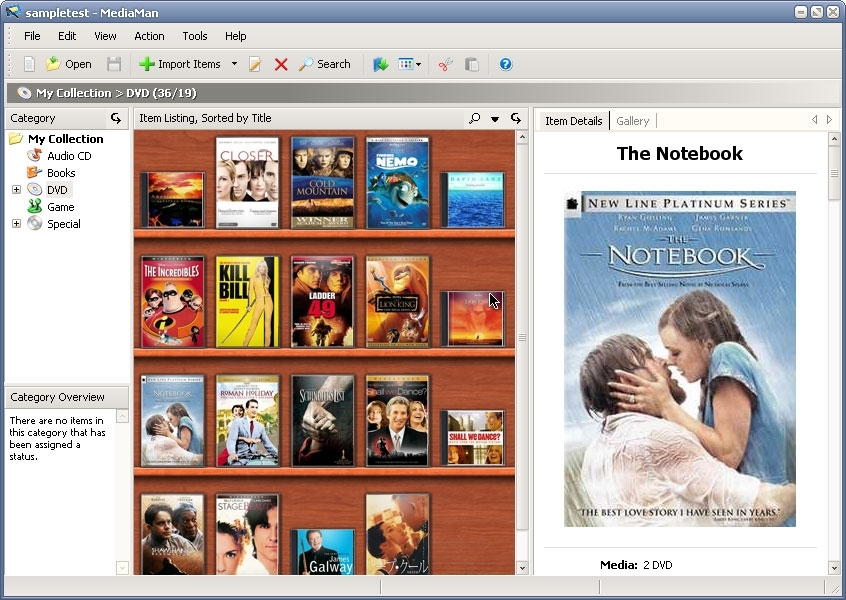Click the refresh icon in Category header
This screenshot has height=600, width=846.
pyautogui.click(x=116, y=118)
